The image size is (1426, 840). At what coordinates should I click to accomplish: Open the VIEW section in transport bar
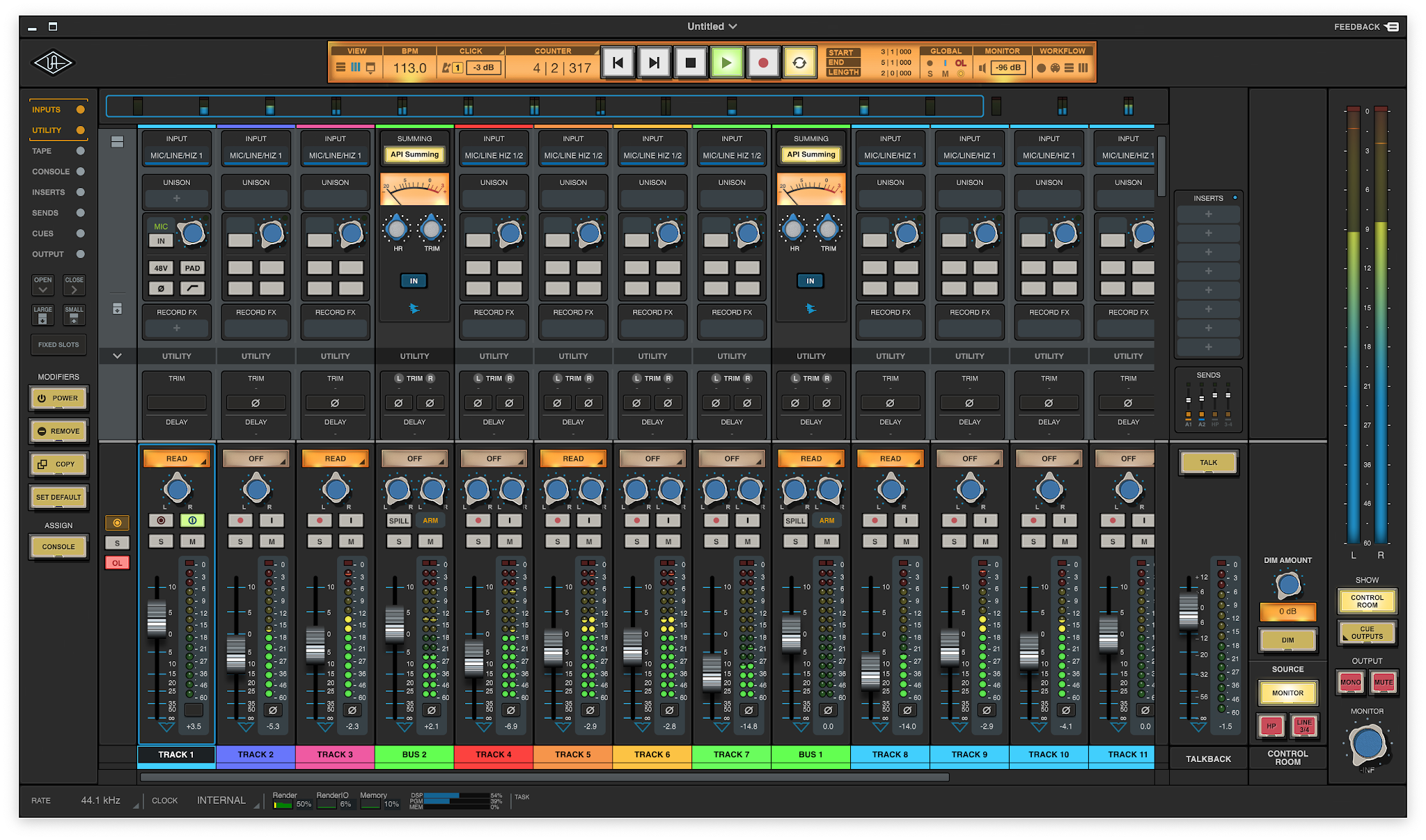point(356,51)
